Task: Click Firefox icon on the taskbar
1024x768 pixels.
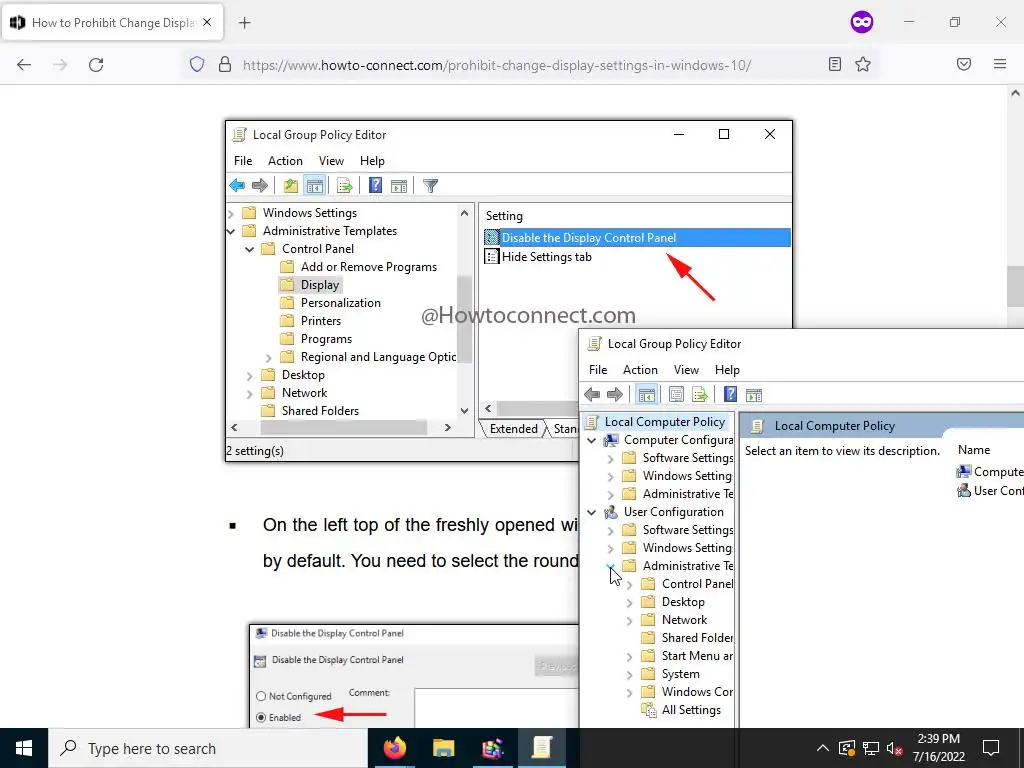Action: pos(394,748)
